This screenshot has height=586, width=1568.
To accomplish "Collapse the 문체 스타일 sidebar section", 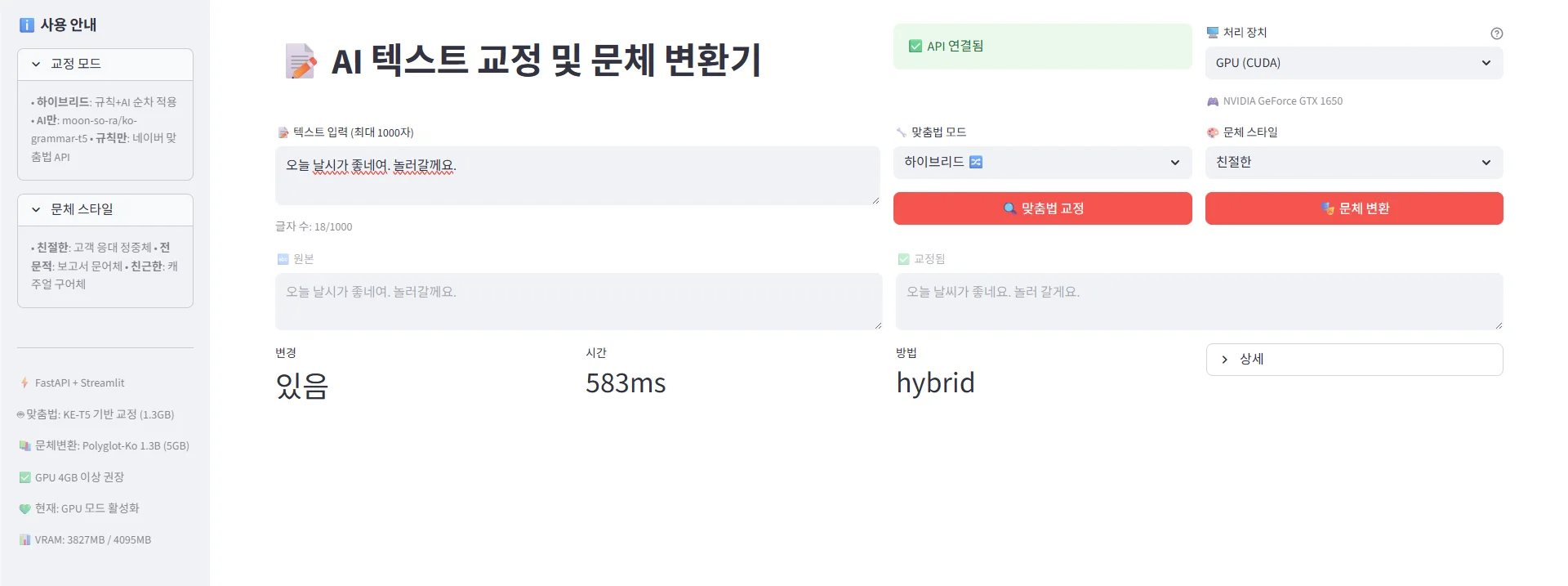I will pyautogui.click(x=34, y=209).
